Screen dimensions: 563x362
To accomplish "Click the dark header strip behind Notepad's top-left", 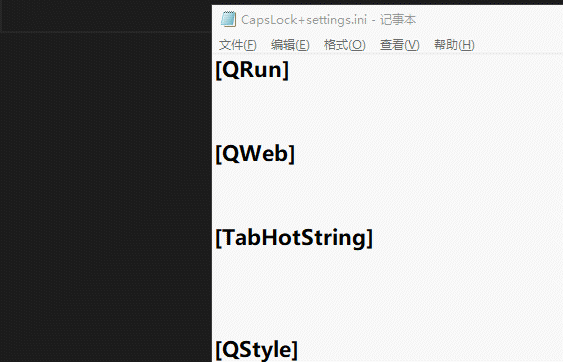I will tap(106, 17).
